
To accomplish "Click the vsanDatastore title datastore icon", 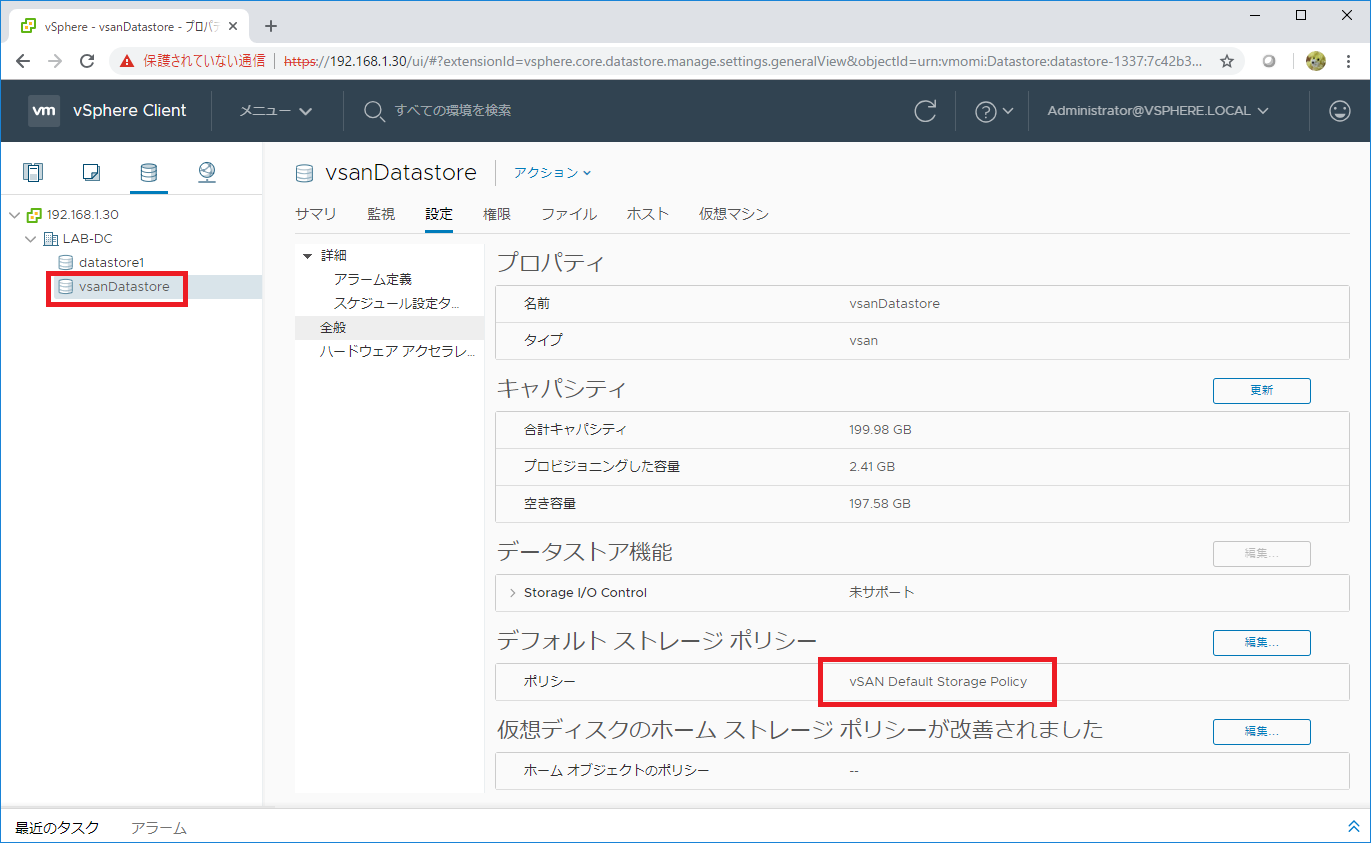I will click(304, 173).
